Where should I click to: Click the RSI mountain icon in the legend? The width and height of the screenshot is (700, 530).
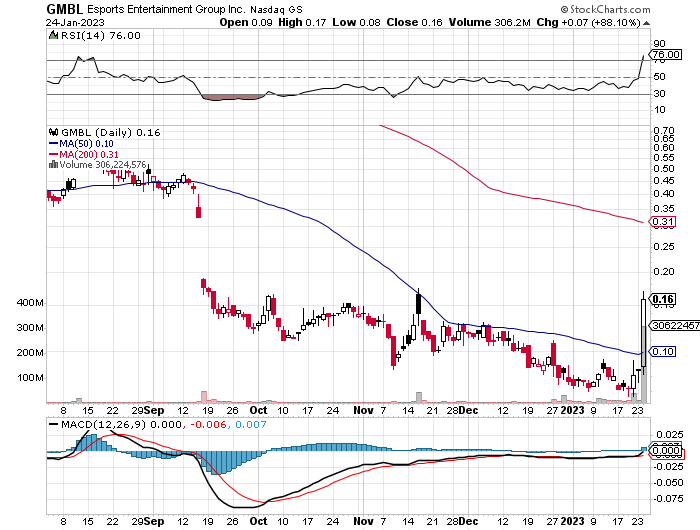click(x=53, y=35)
